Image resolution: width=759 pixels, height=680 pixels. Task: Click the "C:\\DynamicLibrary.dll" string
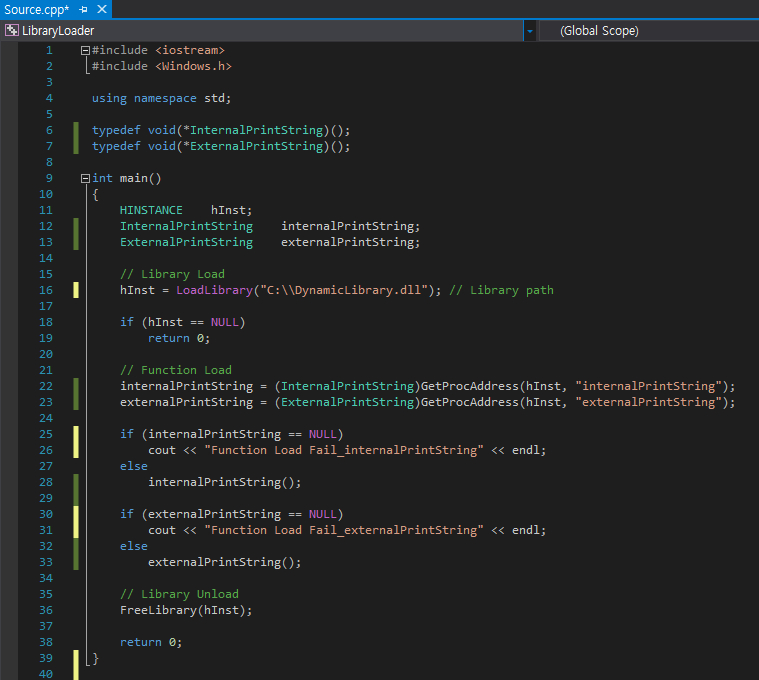point(344,290)
